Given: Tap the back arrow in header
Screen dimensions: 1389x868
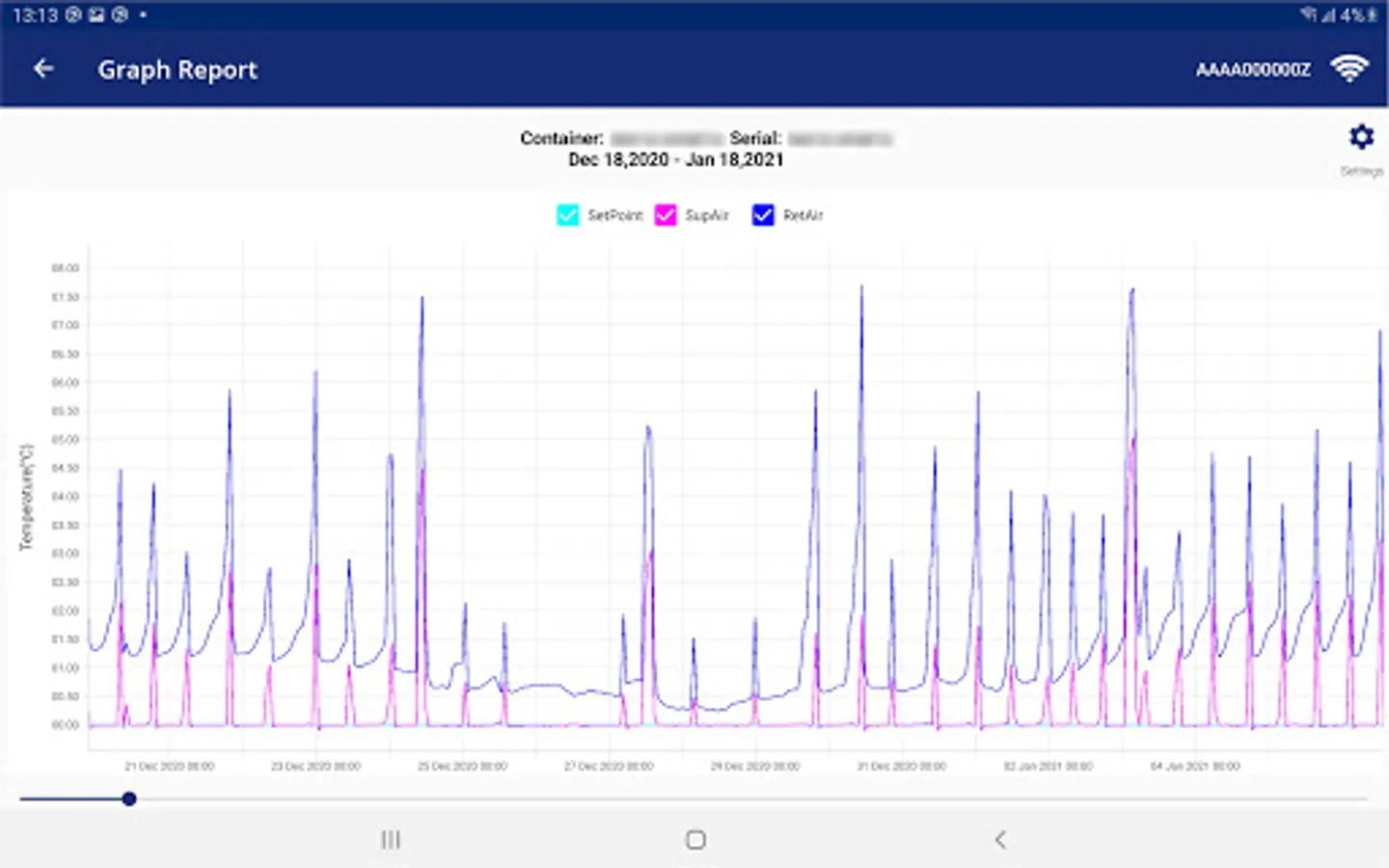Looking at the screenshot, I should coord(43,68).
